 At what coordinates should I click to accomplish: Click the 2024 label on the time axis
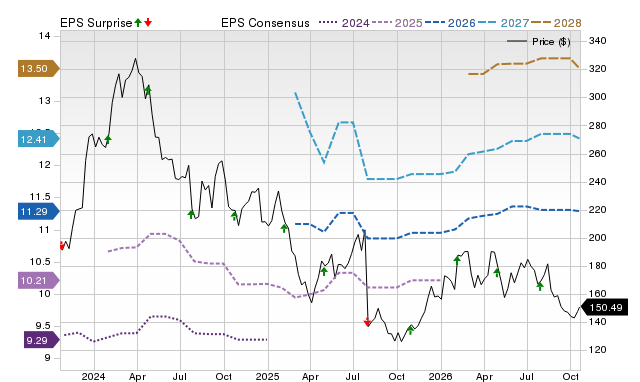click(93, 376)
